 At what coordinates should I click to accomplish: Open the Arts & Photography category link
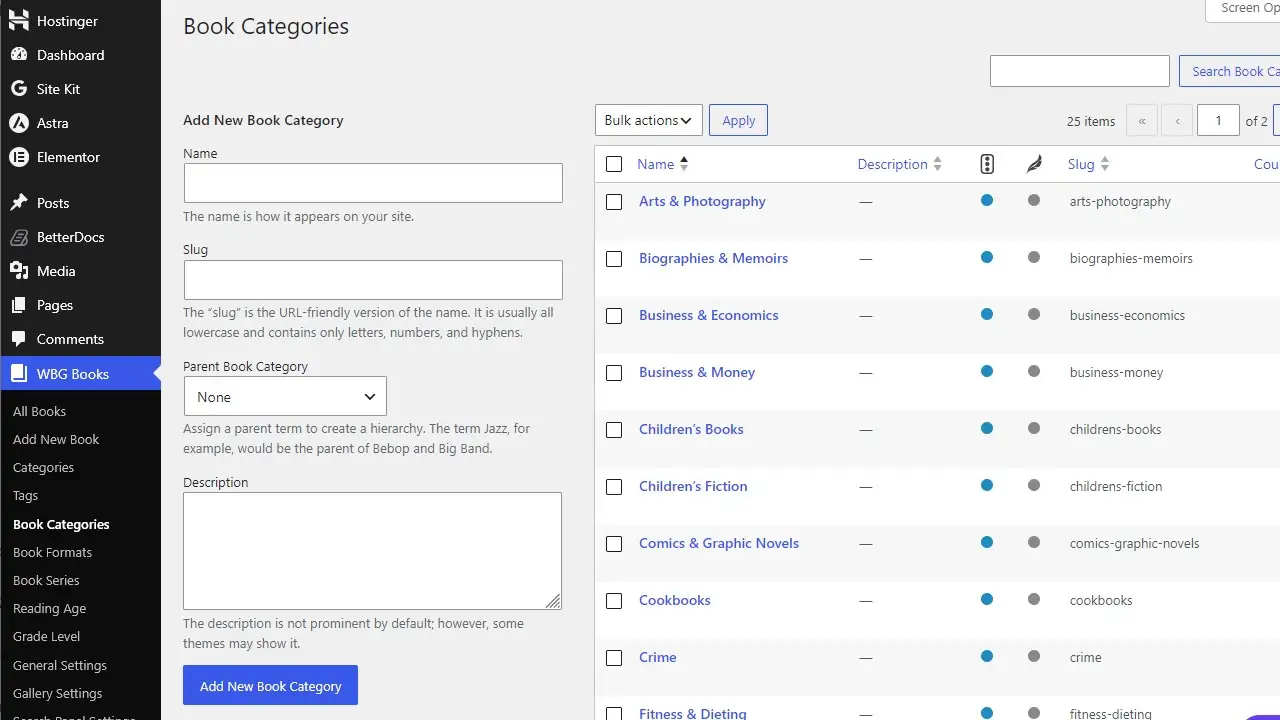click(702, 201)
